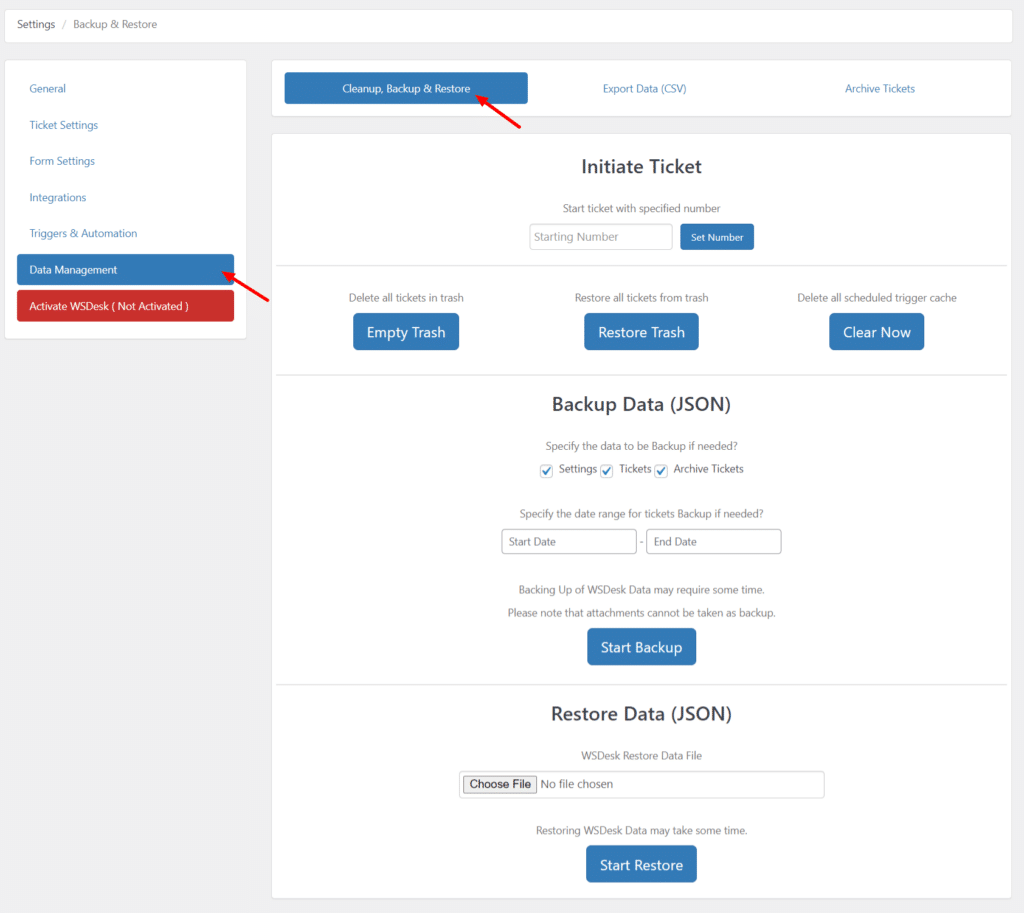Open the Archive Tickets tab

click(x=879, y=88)
